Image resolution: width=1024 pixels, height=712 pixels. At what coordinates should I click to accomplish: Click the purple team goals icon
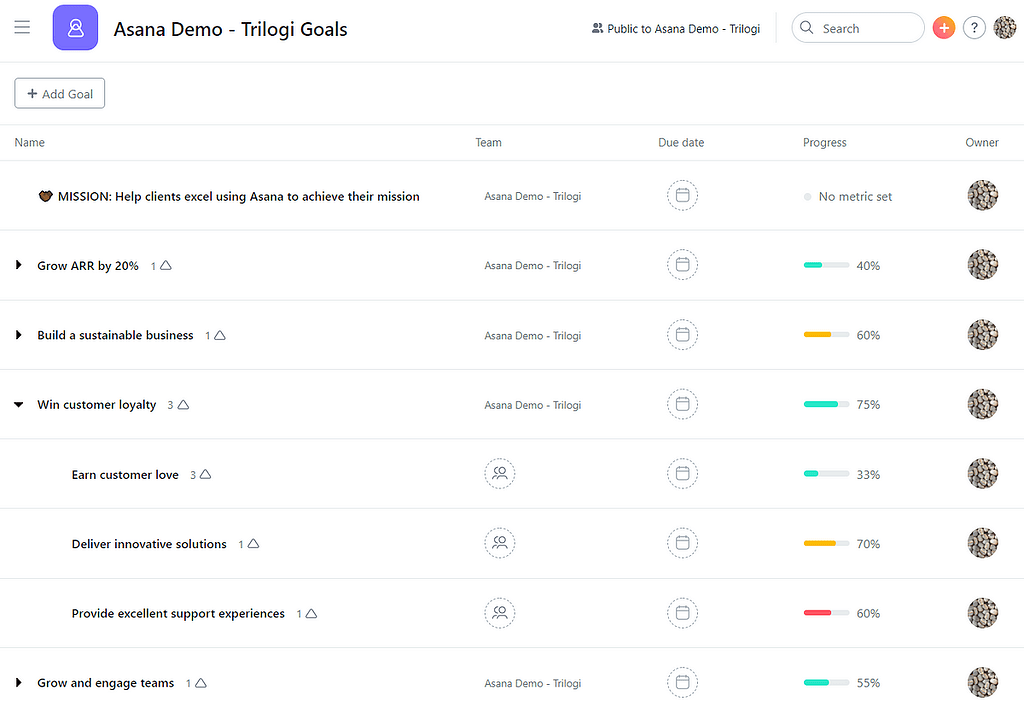(x=75, y=27)
